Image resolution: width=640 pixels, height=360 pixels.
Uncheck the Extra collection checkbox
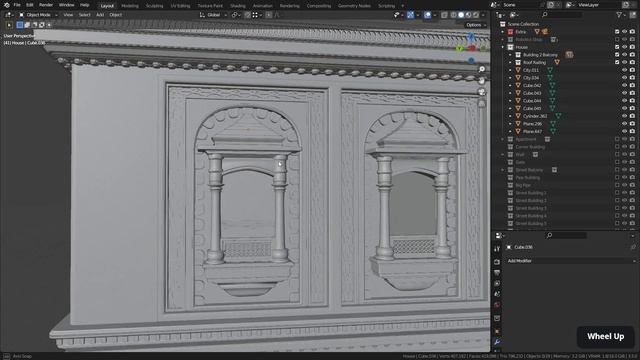coord(617,32)
